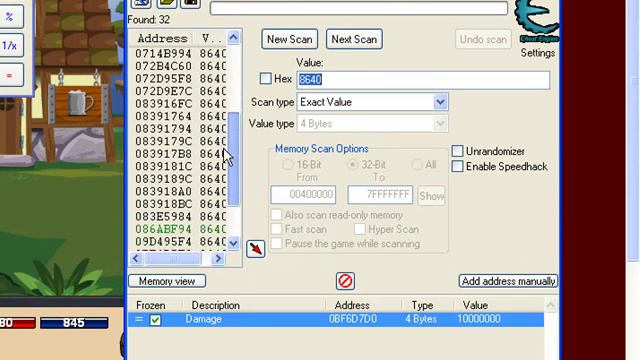640x360 pixels.
Task: Toggle the Hyper Scan checkbox
Action: pyautogui.click(x=360, y=229)
